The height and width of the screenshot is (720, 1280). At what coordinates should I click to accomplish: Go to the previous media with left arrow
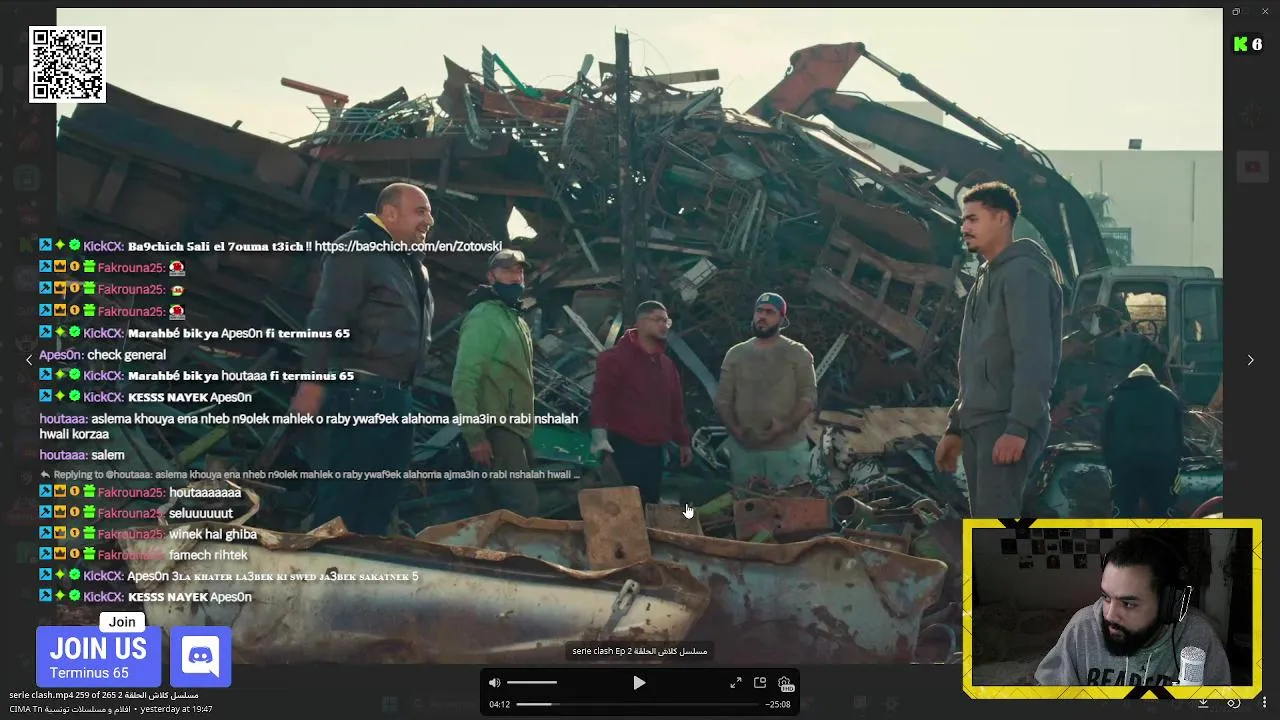tap(29, 360)
